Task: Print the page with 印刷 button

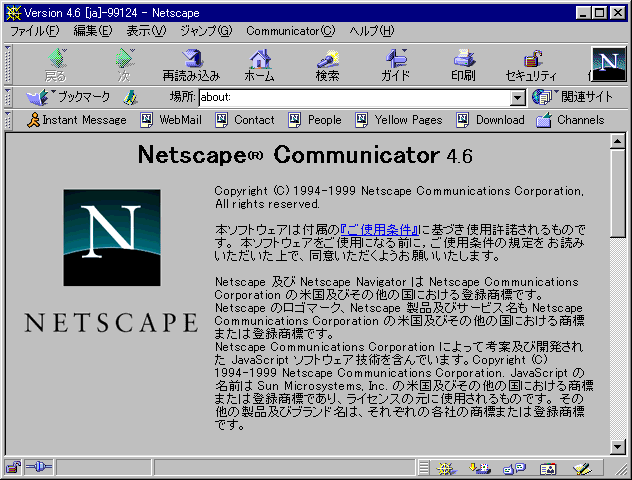Action: point(463,65)
